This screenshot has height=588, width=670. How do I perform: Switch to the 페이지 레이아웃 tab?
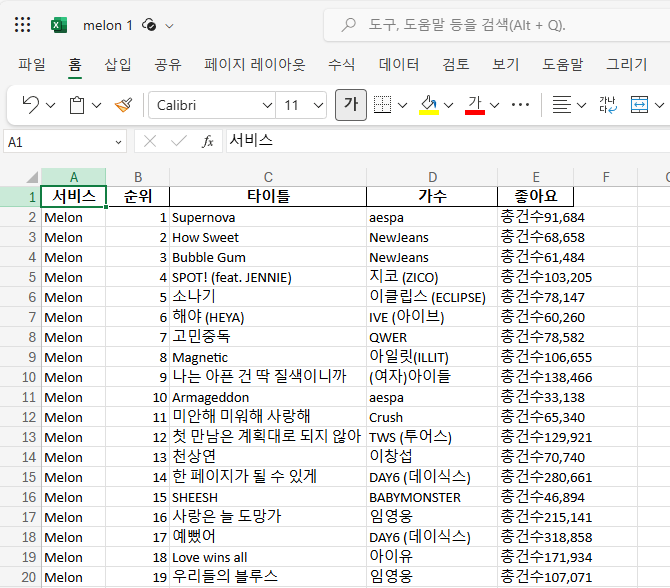click(255, 65)
